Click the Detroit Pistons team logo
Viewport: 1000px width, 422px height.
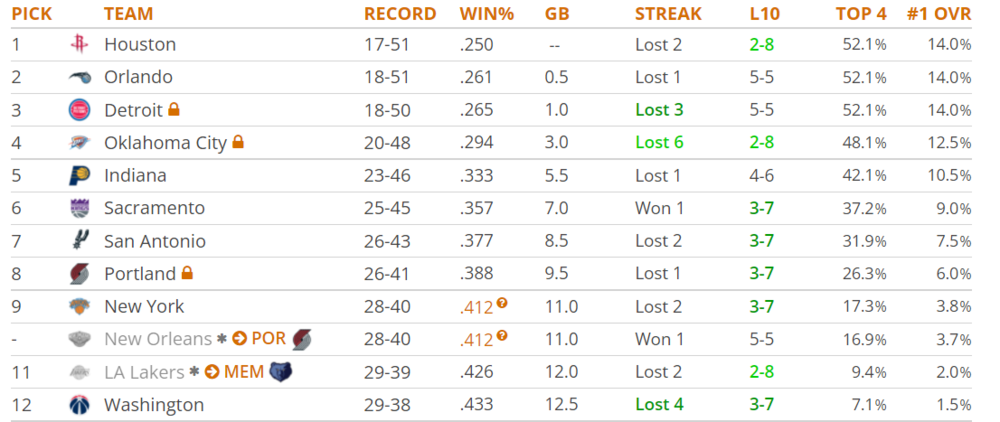[x=79, y=110]
